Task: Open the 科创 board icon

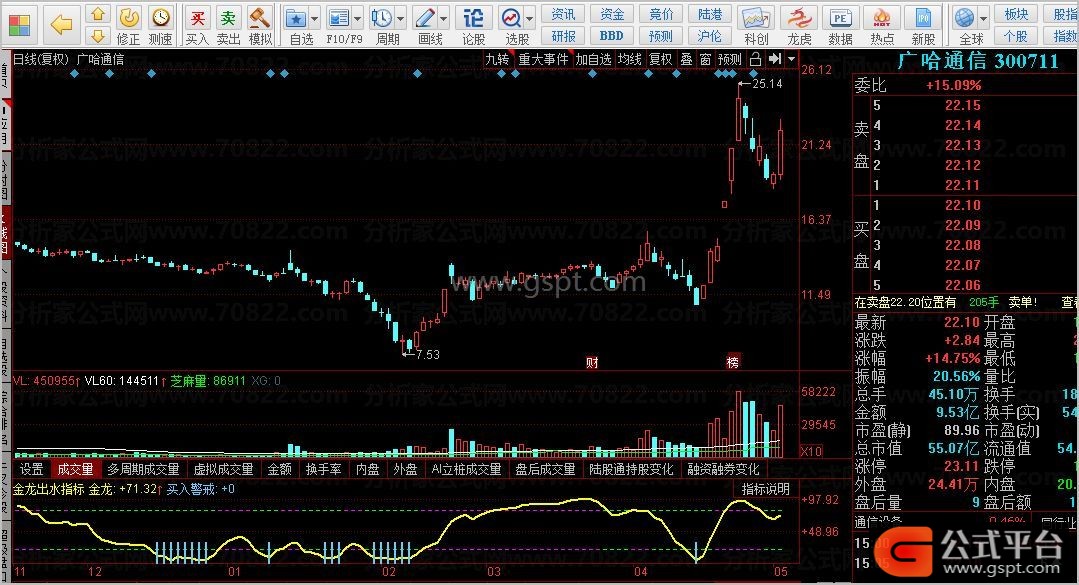Action: click(755, 18)
